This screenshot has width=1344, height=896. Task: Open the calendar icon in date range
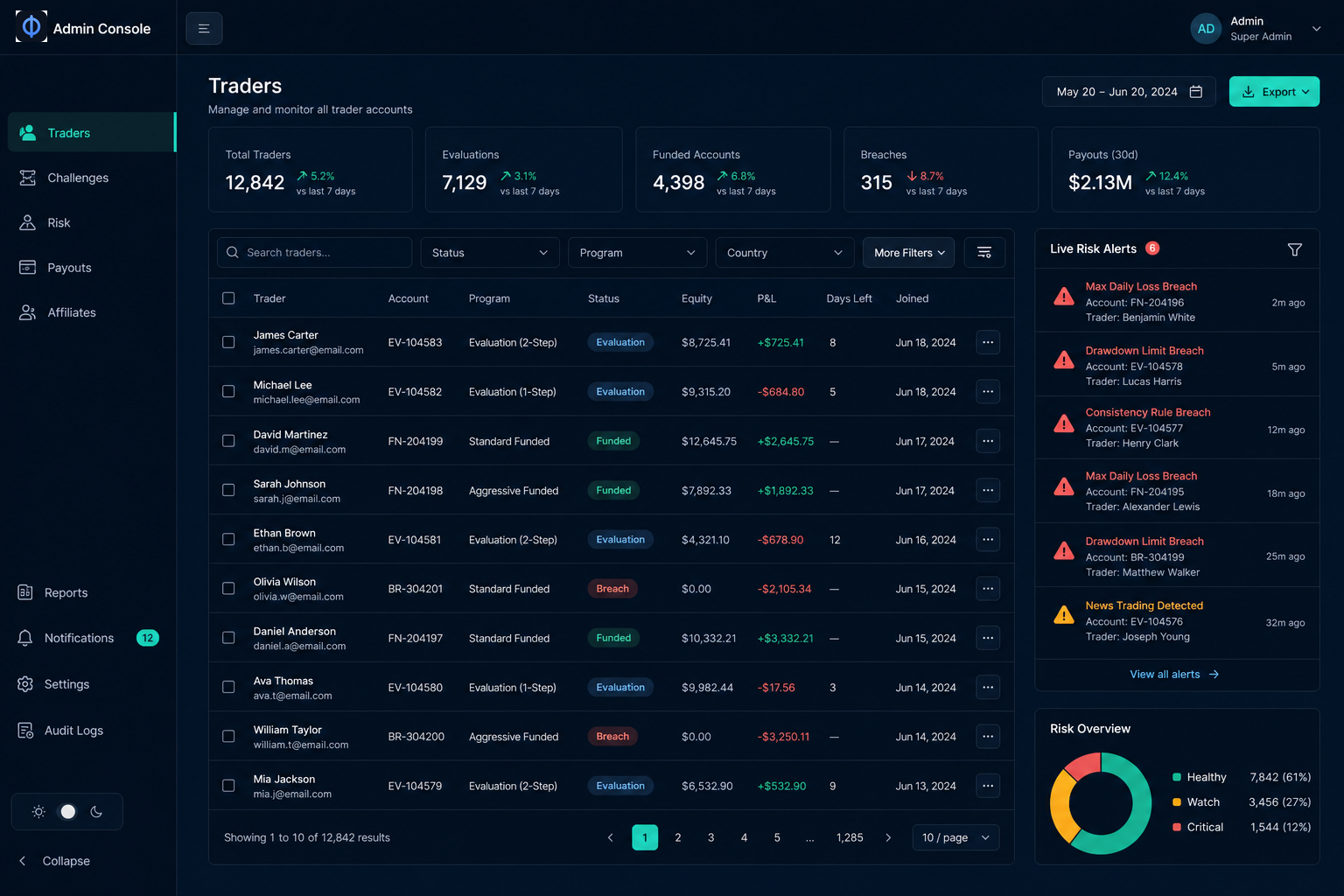click(x=1195, y=92)
